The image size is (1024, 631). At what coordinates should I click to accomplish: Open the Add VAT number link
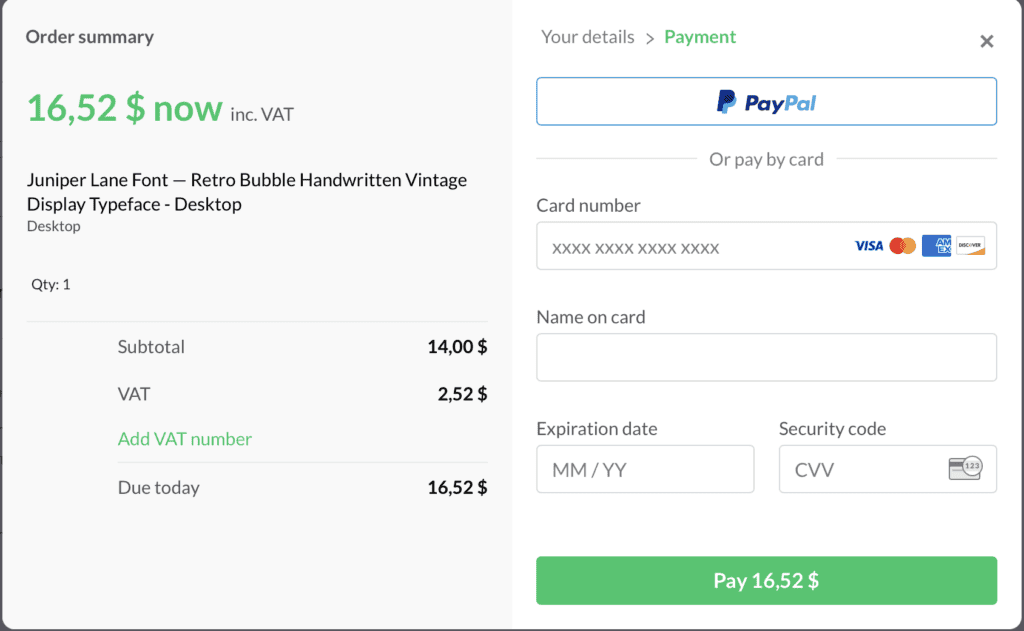tap(185, 439)
